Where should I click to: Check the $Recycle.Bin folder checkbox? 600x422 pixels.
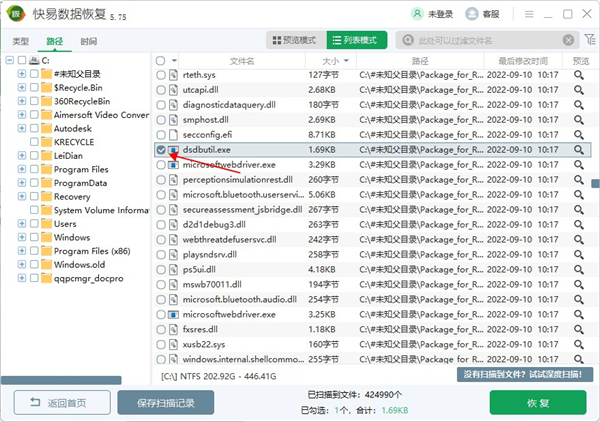pyautogui.click(x=34, y=88)
